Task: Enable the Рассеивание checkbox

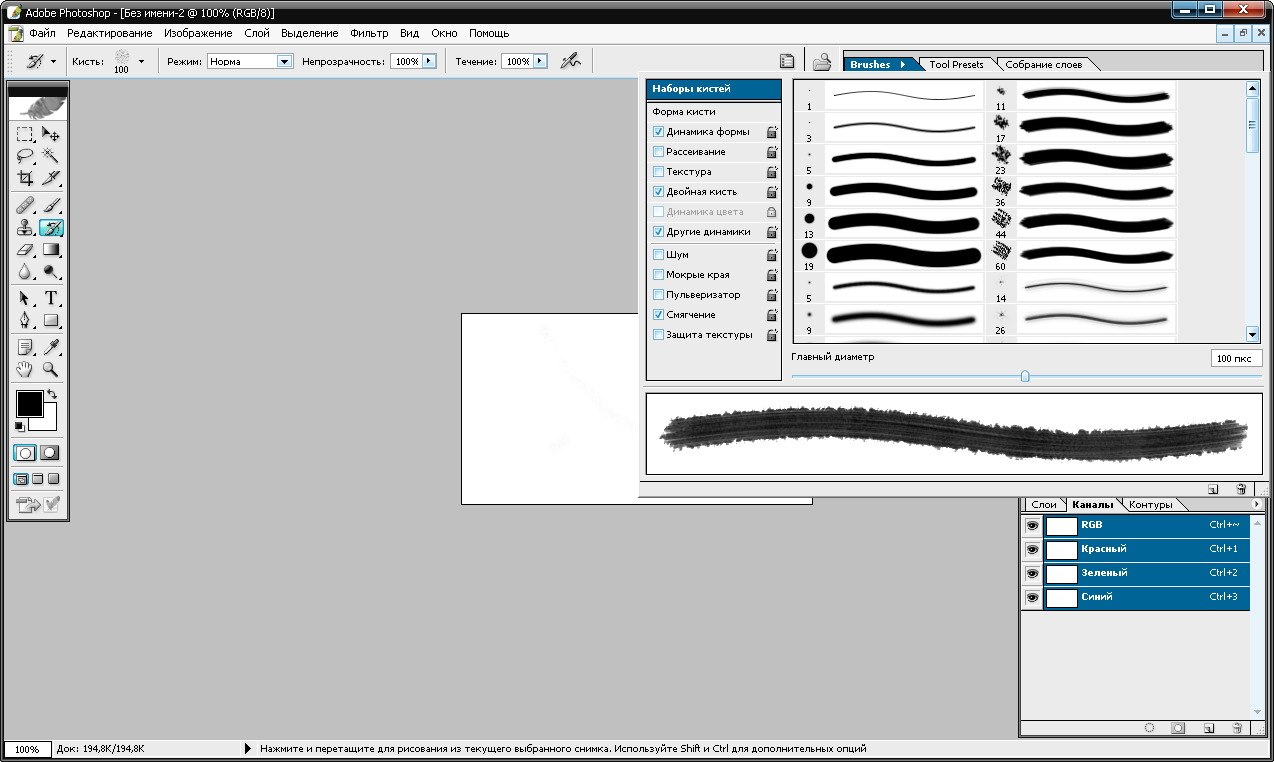Action: coord(658,152)
